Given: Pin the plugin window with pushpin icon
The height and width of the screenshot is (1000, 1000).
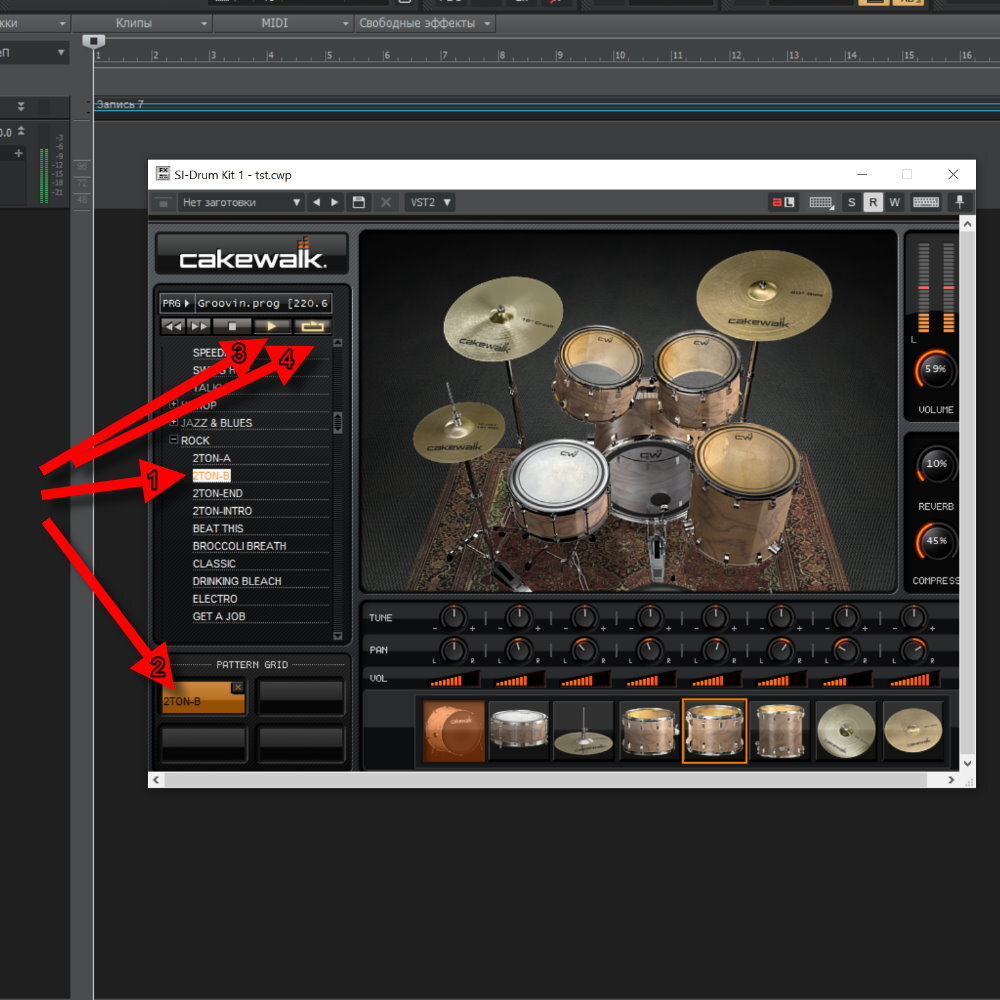Looking at the screenshot, I should tap(959, 203).
